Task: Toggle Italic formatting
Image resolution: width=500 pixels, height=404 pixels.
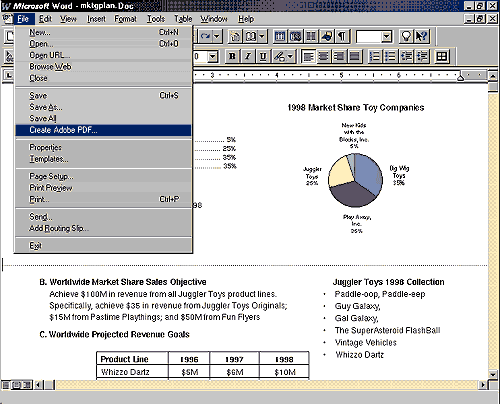Action: point(248,56)
